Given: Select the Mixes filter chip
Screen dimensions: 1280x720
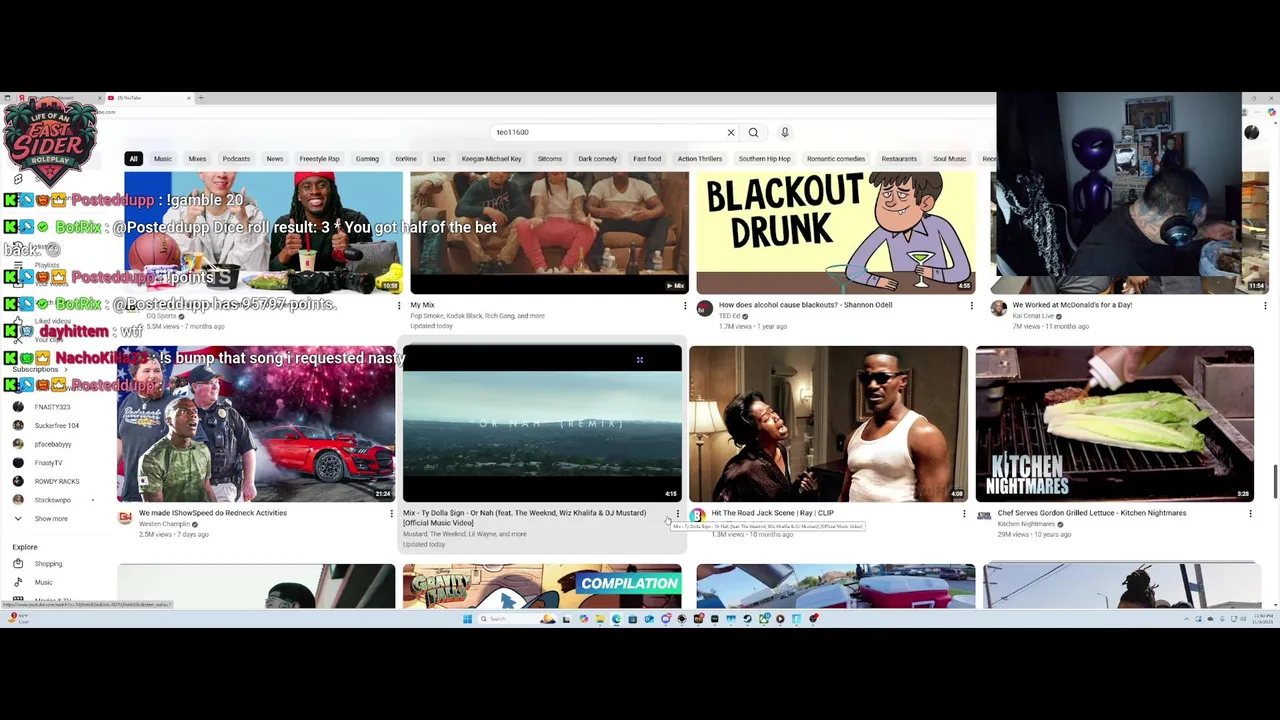Looking at the screenshot, I should click(x=197, y=159).
